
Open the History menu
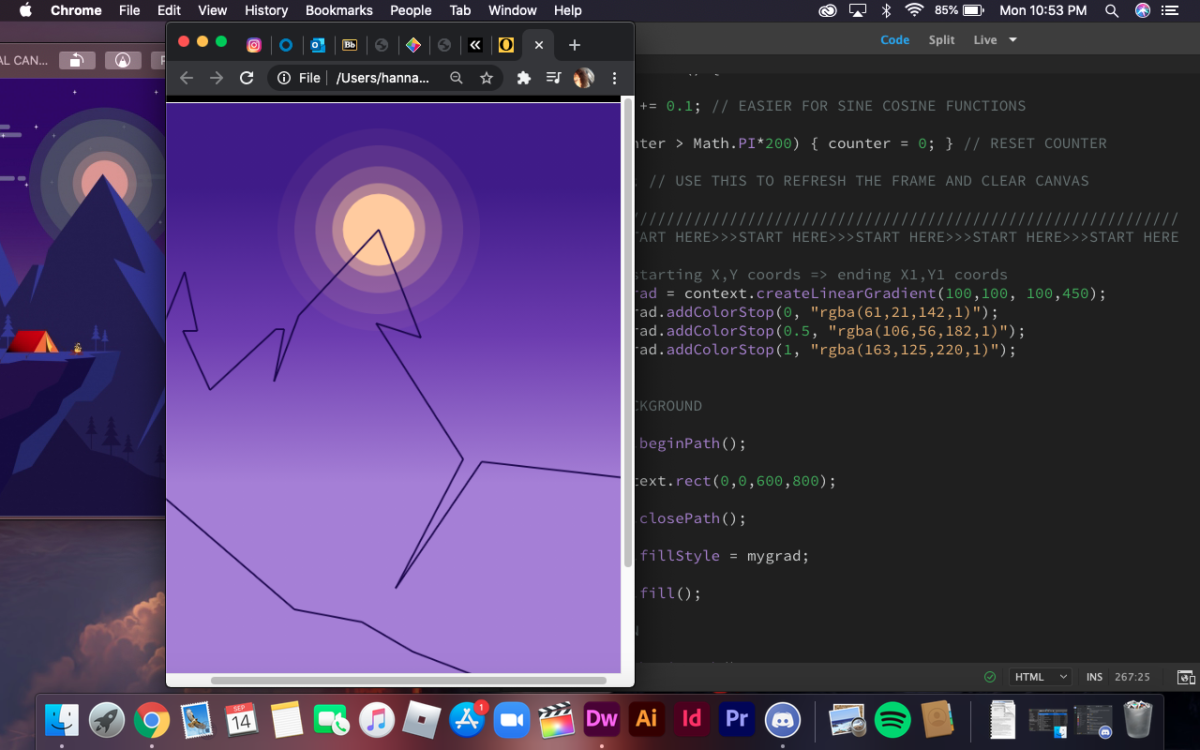pyautogui.click(x=266, y=10)
